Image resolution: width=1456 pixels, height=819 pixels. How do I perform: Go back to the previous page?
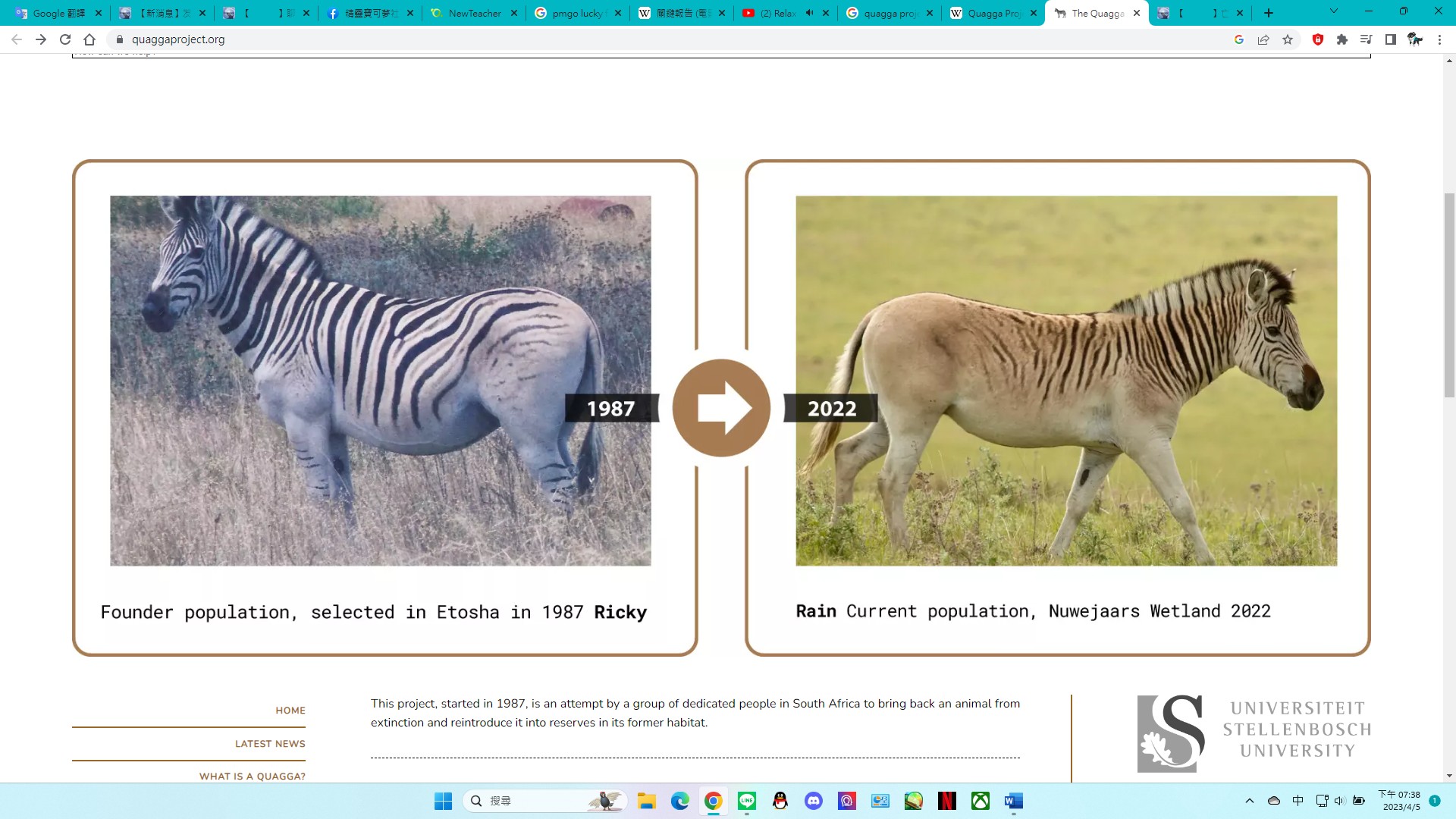pos(17,39)
